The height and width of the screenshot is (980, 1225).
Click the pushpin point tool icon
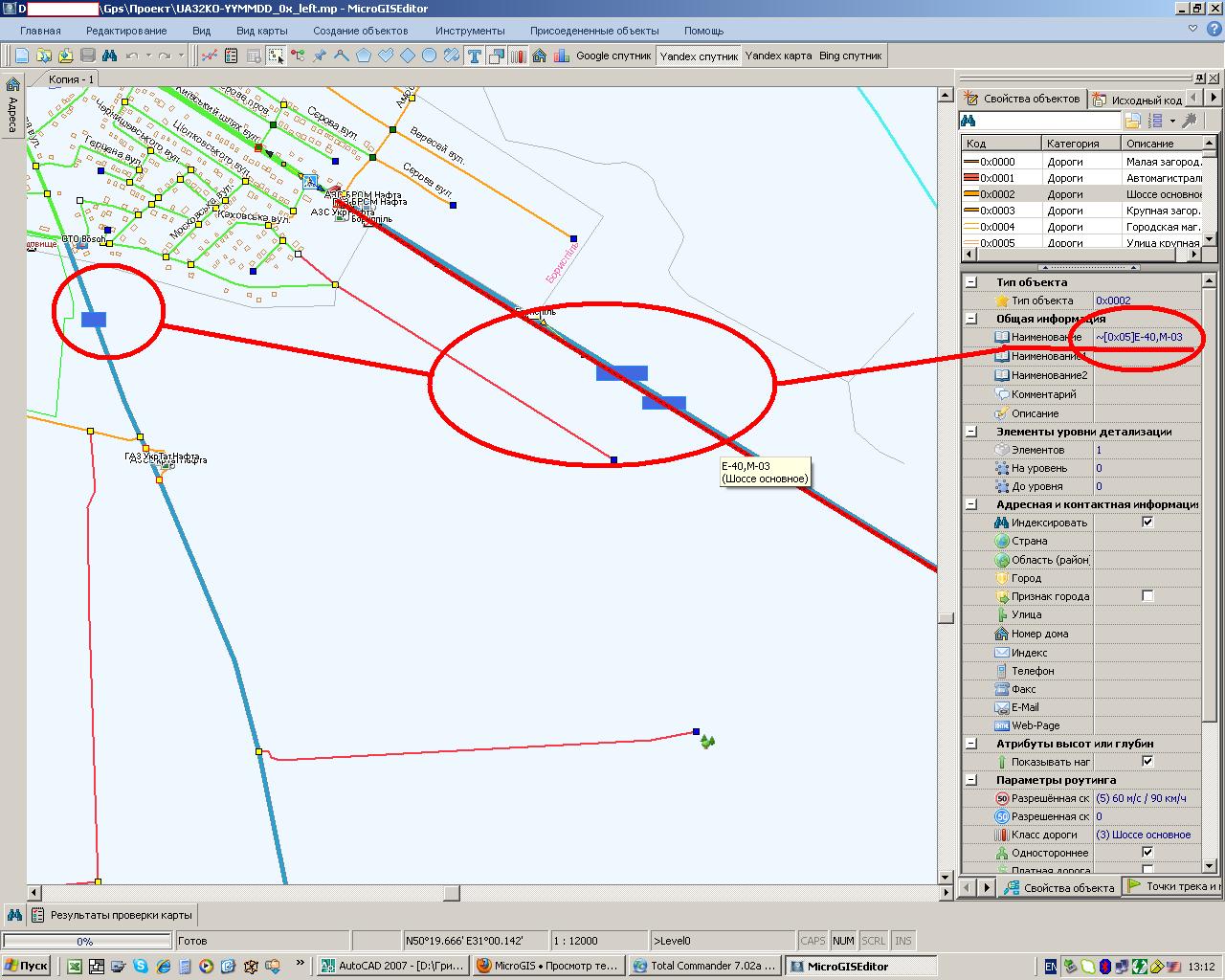320,56
